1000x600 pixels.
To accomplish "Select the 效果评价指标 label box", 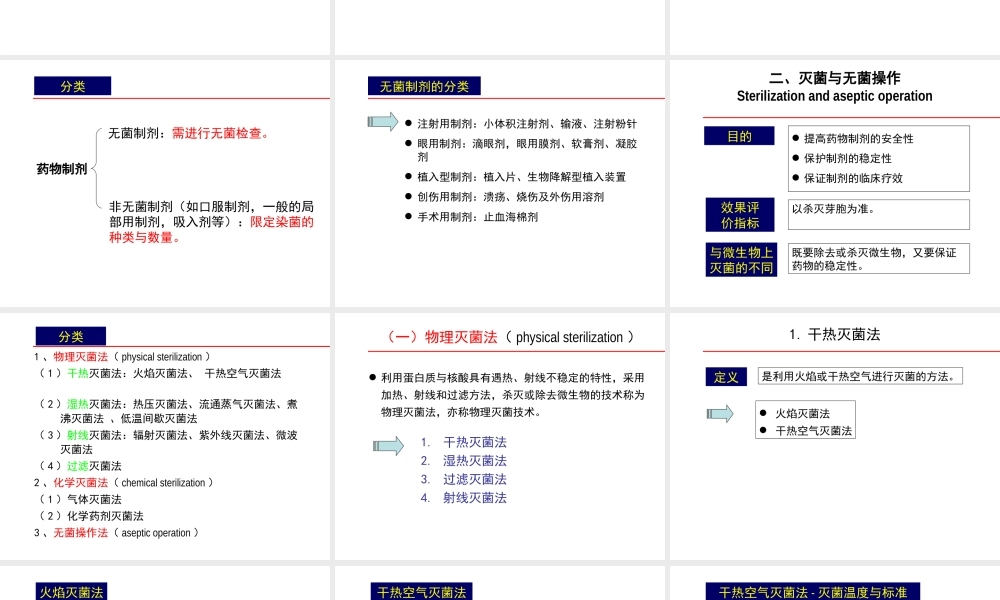I will [738, 214].
